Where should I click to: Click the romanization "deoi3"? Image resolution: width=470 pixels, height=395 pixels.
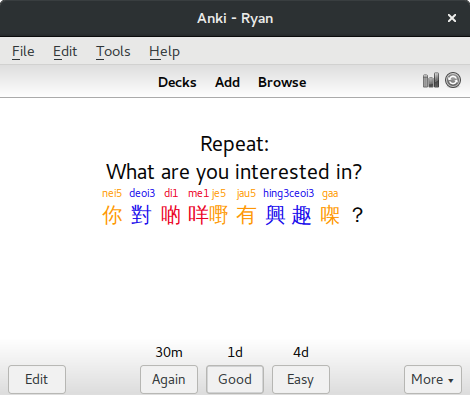[142, 193]
